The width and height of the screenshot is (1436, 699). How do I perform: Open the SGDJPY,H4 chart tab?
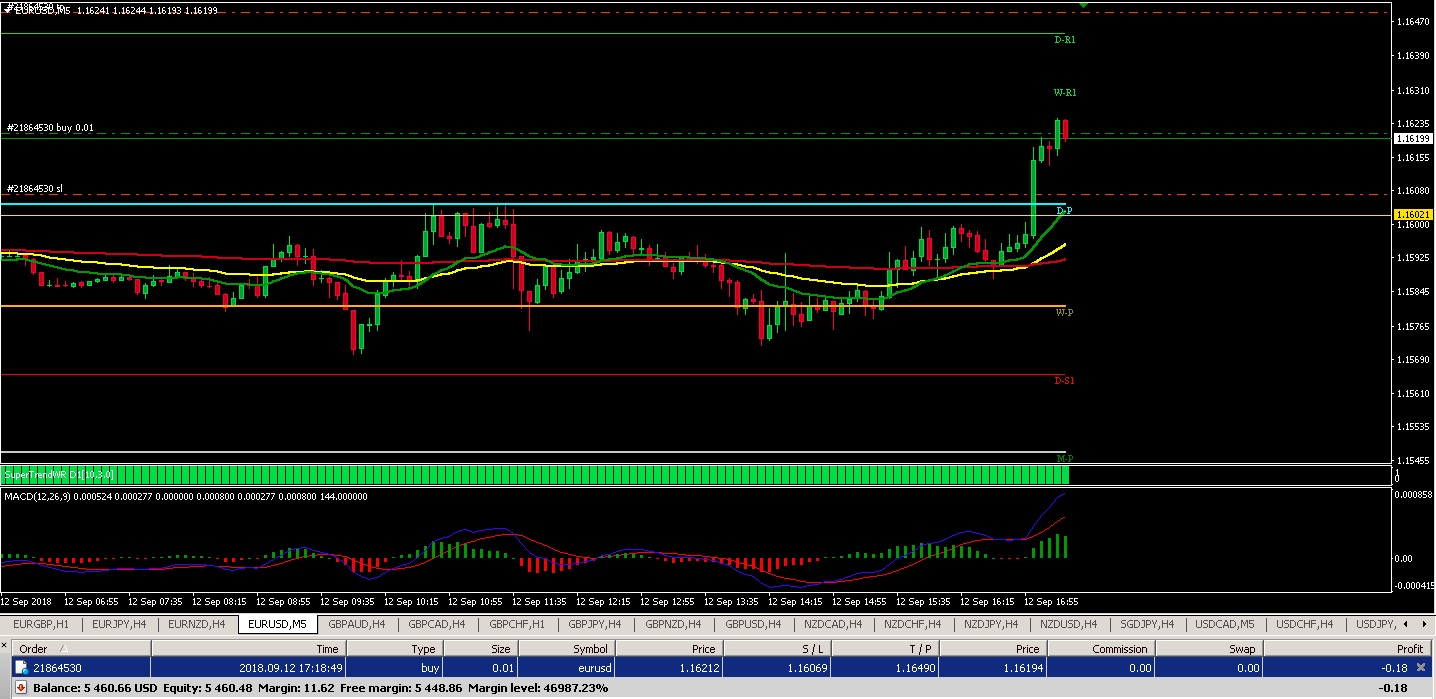coord(1147,624)
